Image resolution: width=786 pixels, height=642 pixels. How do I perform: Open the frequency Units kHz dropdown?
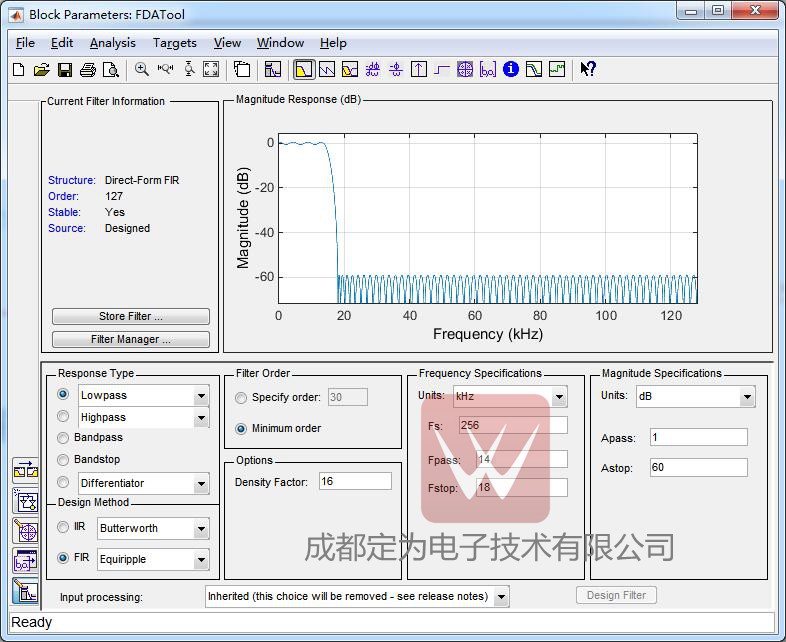pos(559,397)
